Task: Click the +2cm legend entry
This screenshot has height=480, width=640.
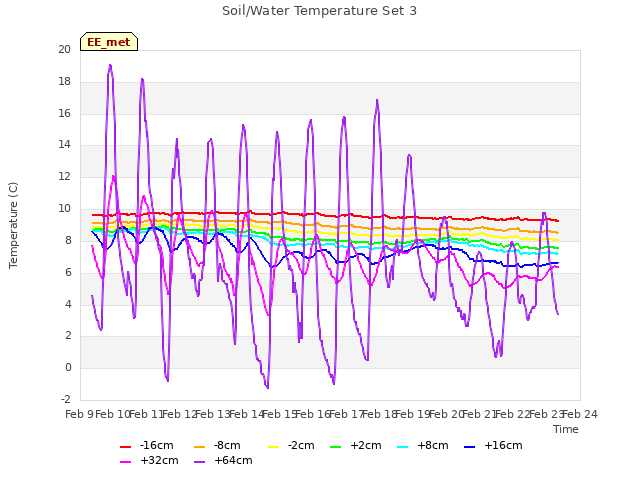Action: (356, 445)
